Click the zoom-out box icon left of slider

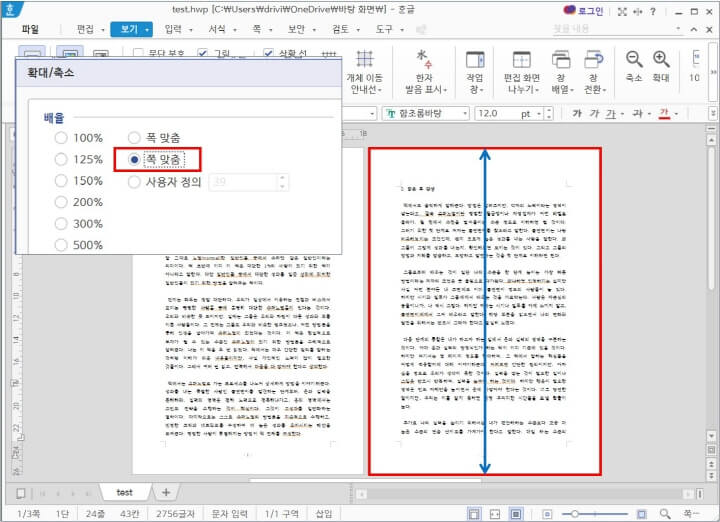point(547,514)
